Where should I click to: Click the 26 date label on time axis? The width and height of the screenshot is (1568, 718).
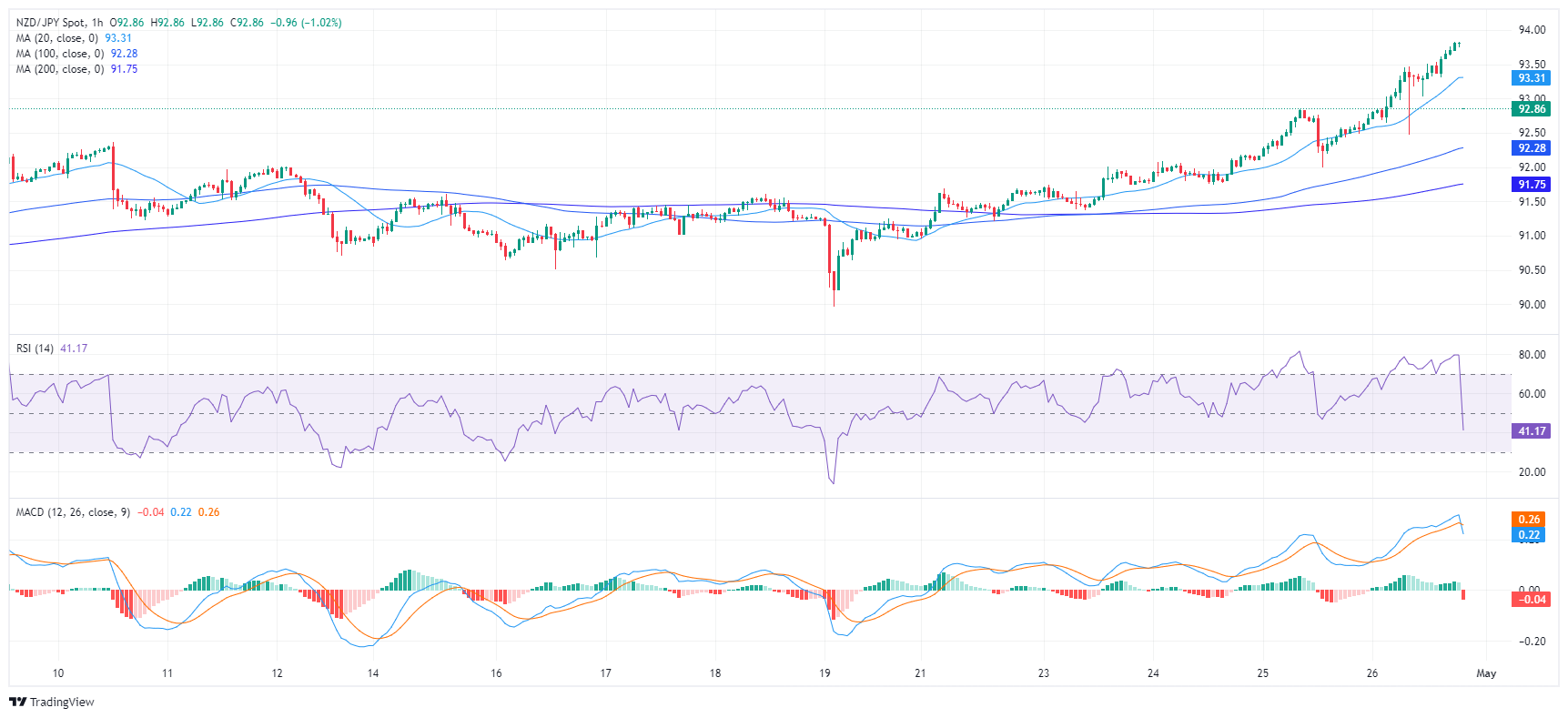click(1372, 673)
